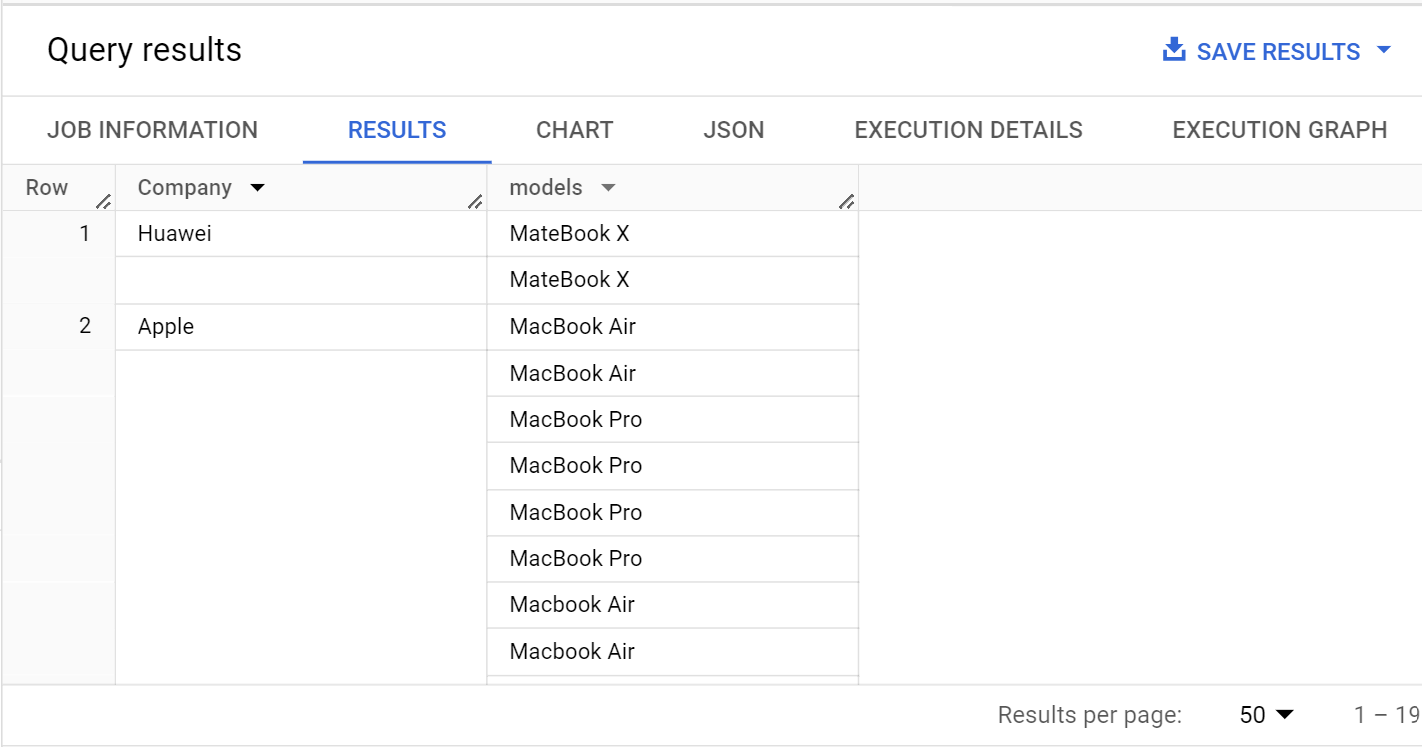The width and height of the screenshot is (1422, 747).
Task: Click the Huawei company cell
Action: [301, 234]
